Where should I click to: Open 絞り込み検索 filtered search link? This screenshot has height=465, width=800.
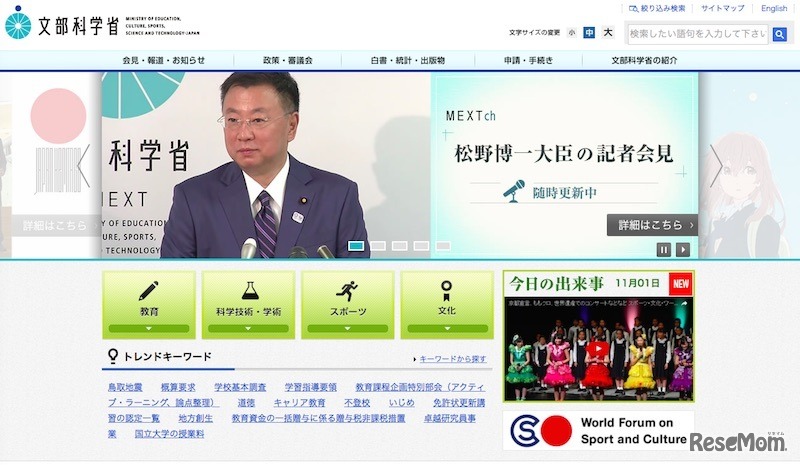pos(657,9)
